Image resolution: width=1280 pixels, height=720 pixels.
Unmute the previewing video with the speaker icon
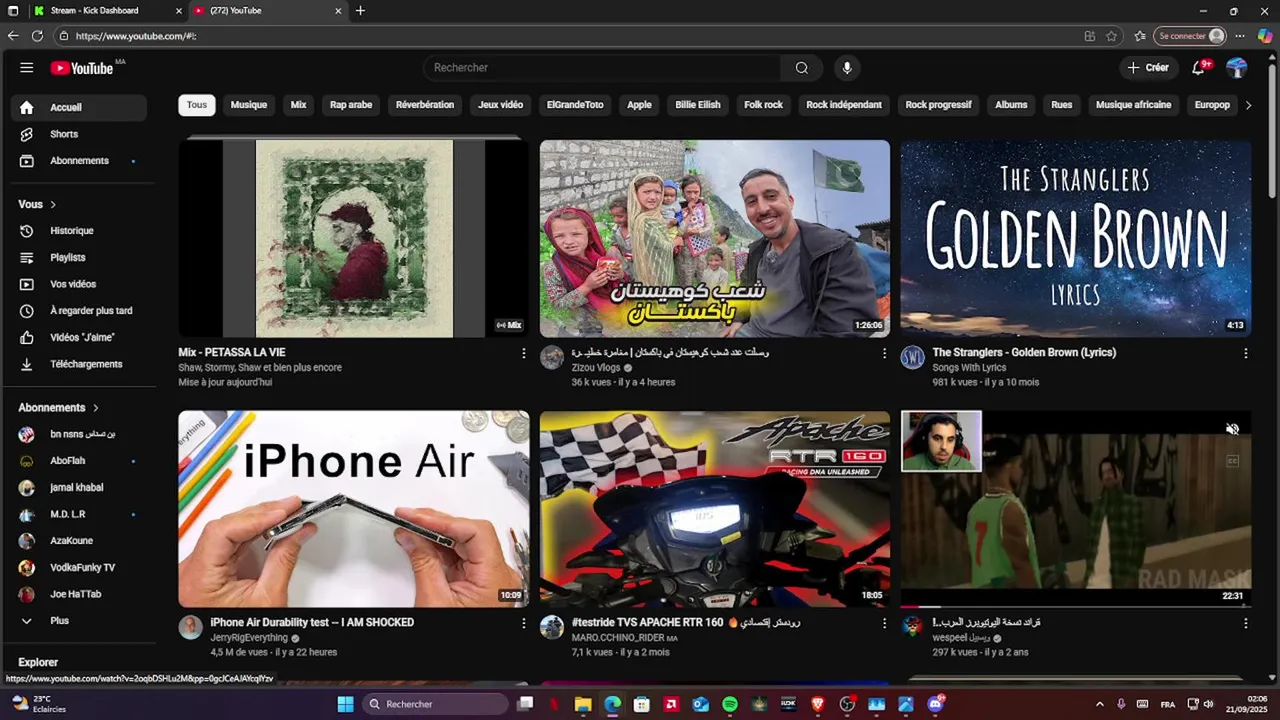[1232, 429]
